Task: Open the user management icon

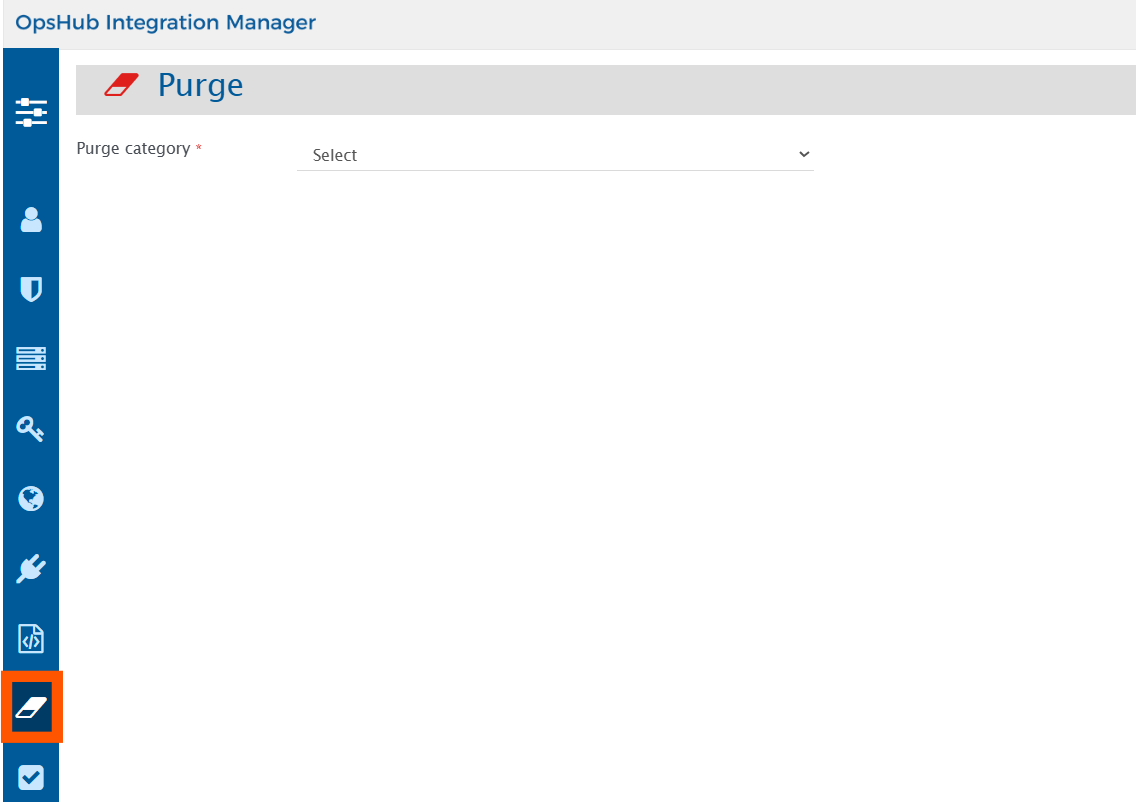Action: (x=31, y=220)
